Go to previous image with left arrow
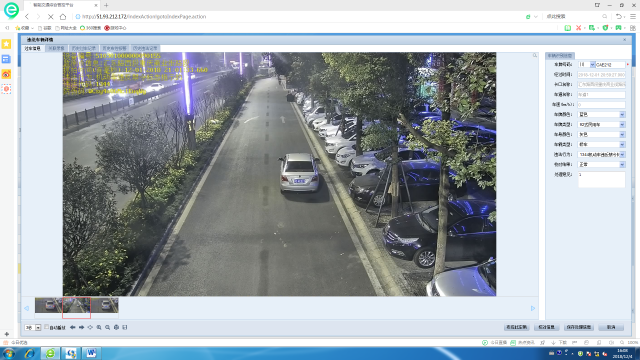 (73, 327)
